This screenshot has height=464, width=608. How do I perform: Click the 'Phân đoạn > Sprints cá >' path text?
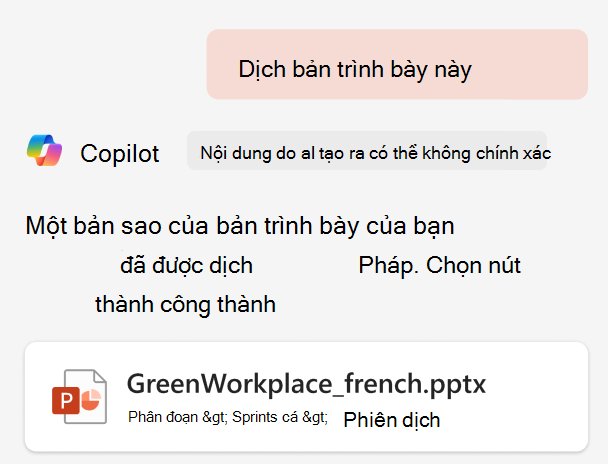point(228,417)
